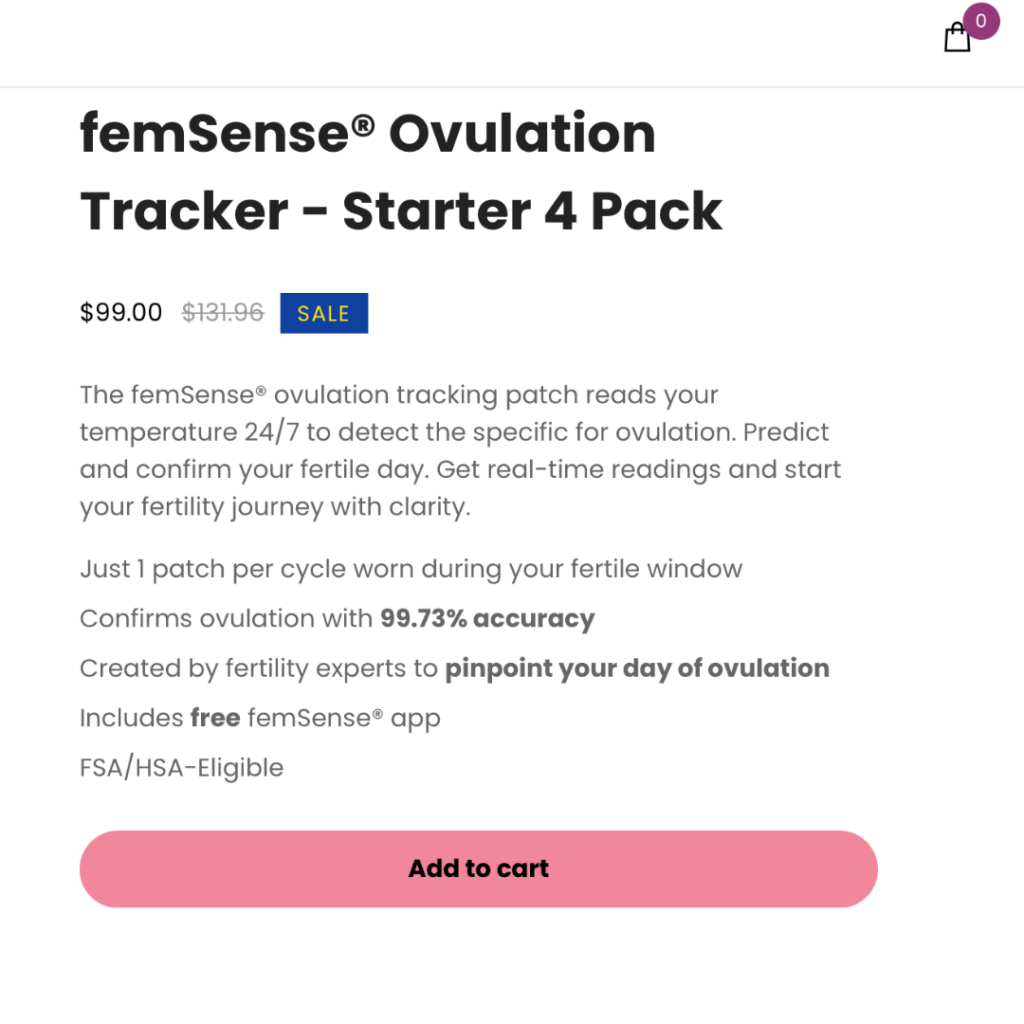Image resolution: width=1024 pixels, height=1024 pixels.
Task: Click 'Created by fertility experts to' text
Action: (x=259, y=668)
